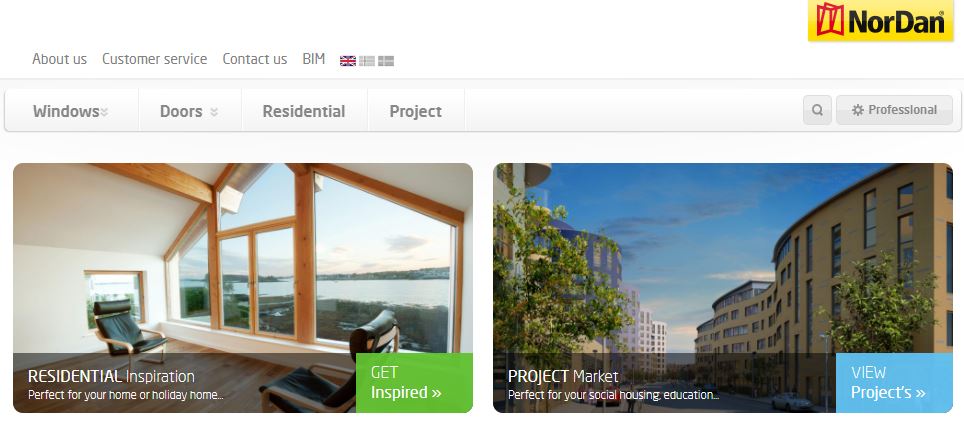Image resolution: width=964 pixels, height=429 pixels.
Task: Expand the Doors dropdown arrows
Action: [214, 112]
